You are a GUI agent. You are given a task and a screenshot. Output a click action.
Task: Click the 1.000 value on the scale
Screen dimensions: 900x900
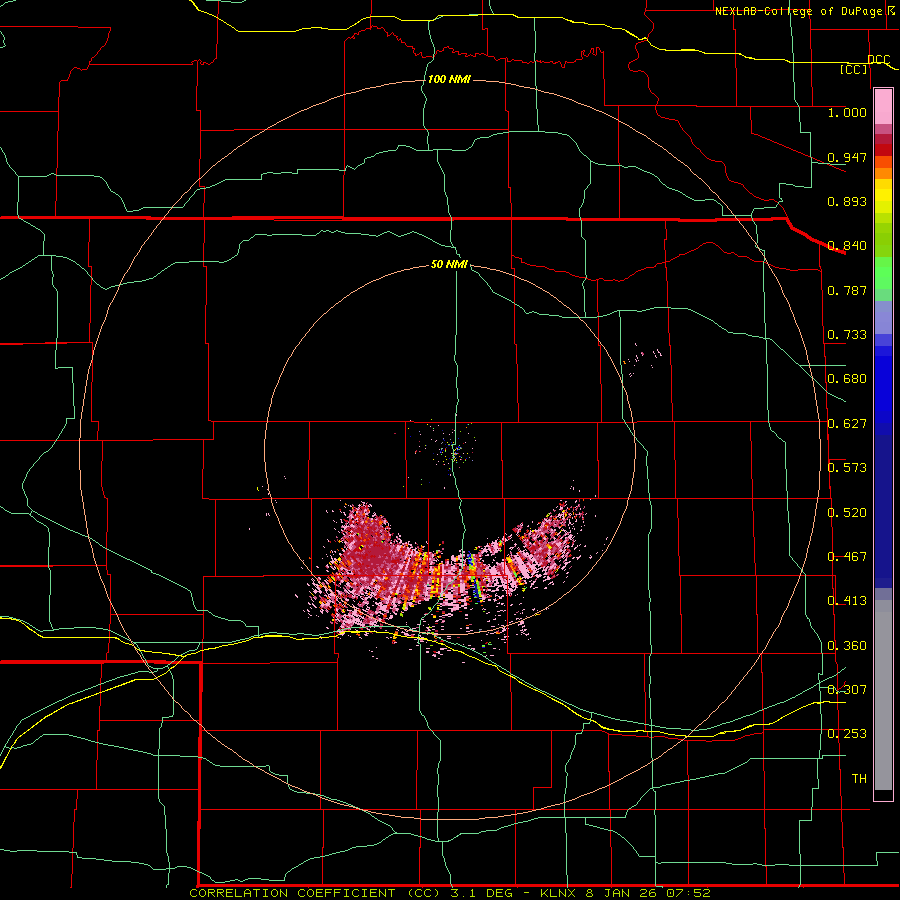(x=847, y=112)
